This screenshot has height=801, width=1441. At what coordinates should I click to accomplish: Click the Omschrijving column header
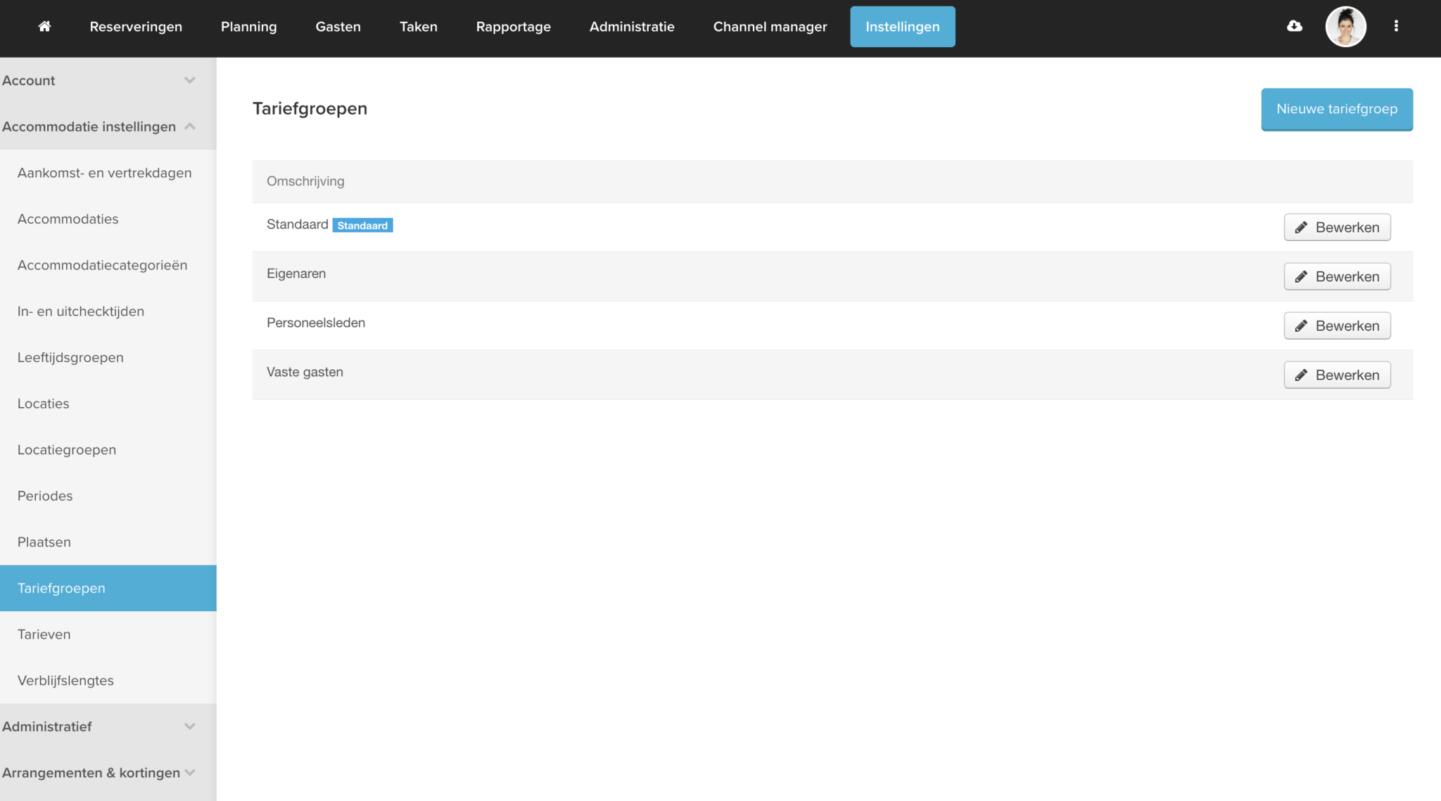(305, 182)
